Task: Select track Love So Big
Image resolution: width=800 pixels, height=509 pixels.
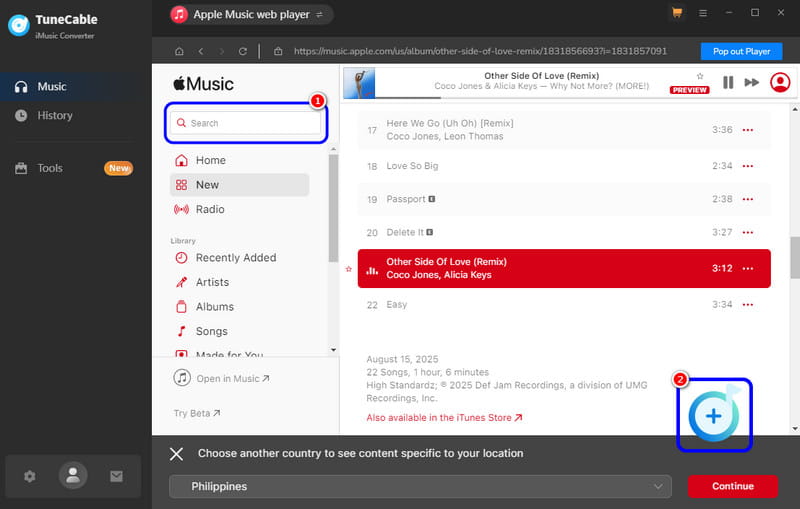Action: pyautogui.click(x=564, y=166)
